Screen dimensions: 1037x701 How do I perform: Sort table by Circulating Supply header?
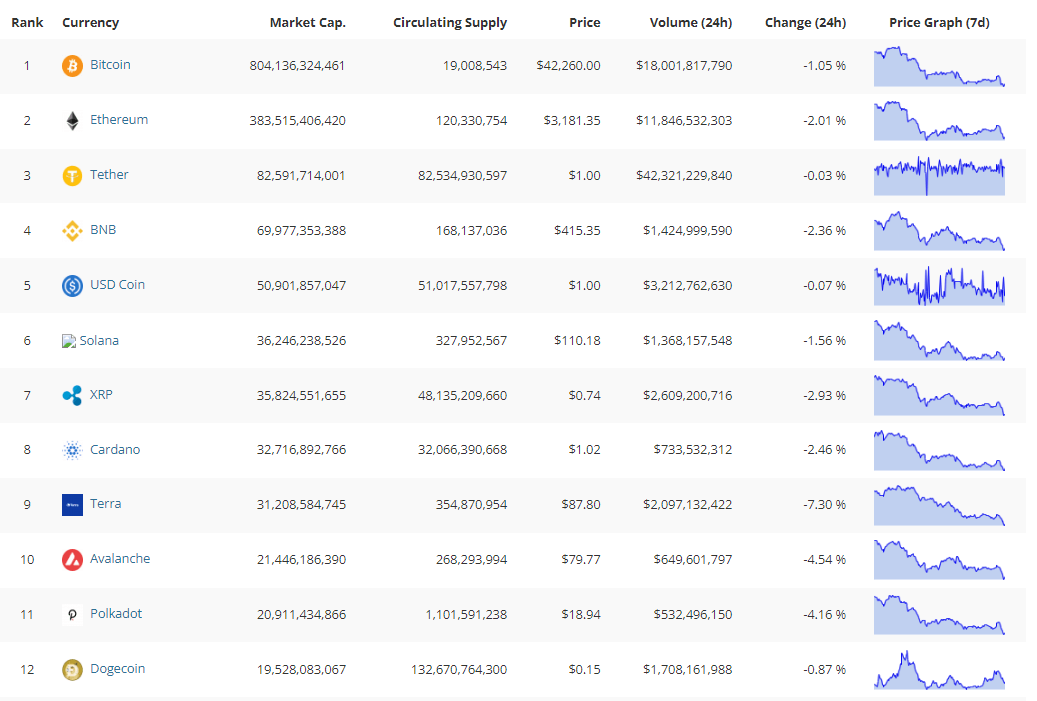tap(450, 22)
